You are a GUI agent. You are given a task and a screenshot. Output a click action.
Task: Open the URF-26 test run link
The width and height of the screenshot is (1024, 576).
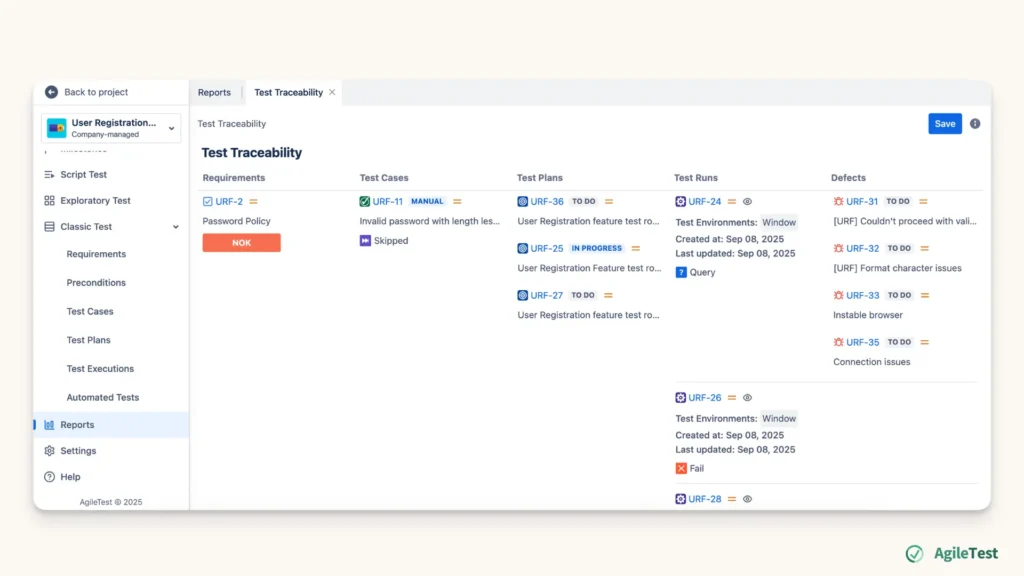pyautogui.click(x=705, y=398)
